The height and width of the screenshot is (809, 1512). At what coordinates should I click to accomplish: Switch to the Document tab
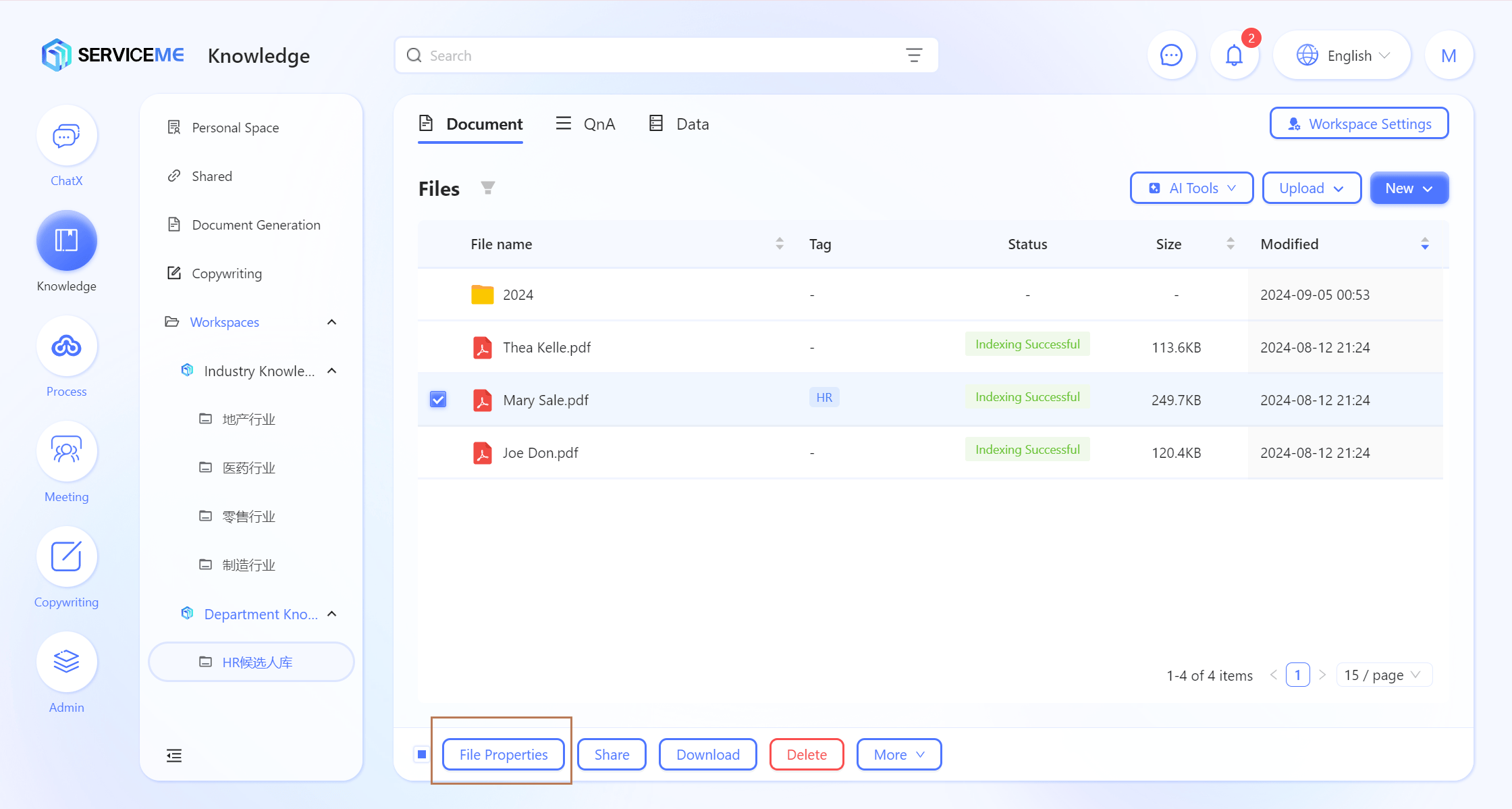(x=470, y=124)
